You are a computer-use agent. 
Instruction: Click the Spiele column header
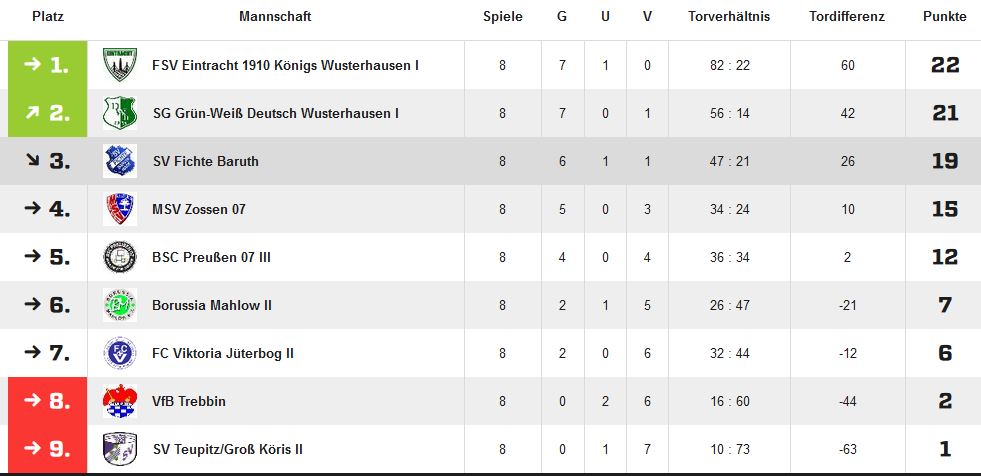coord(502,17)
